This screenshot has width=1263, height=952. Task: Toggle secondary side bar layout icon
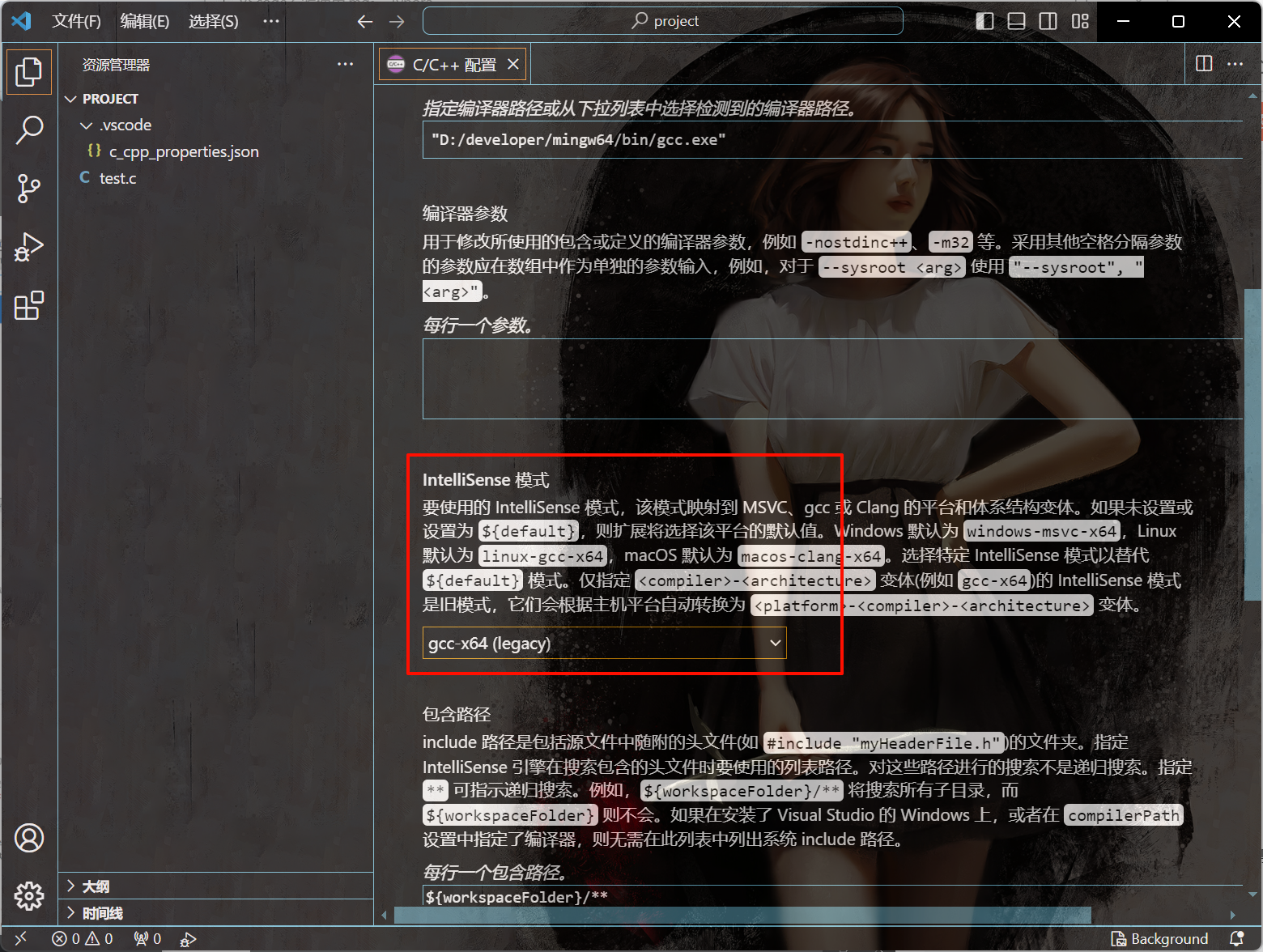(1048, 21)
